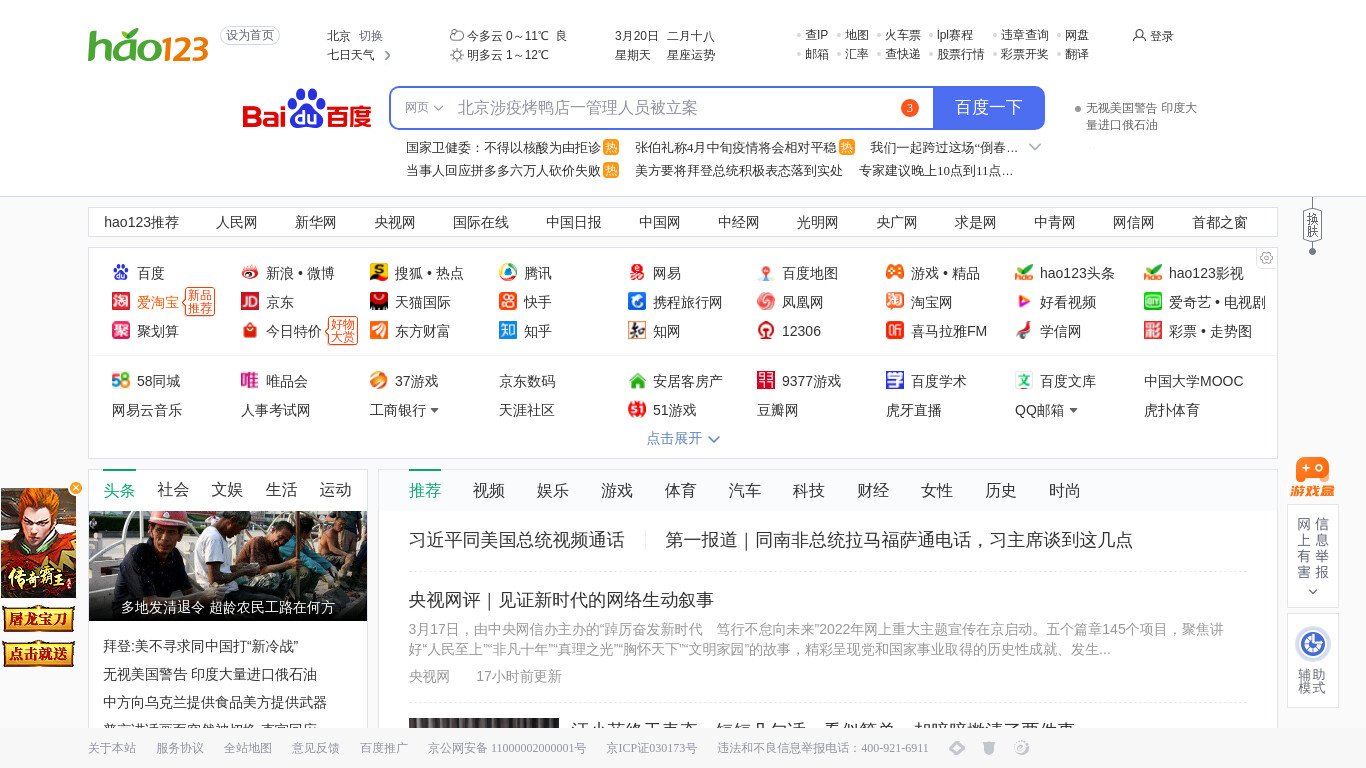Open the 多地发清退令 news photo
Screen dimensions: 1366x768
click(228, 566)
